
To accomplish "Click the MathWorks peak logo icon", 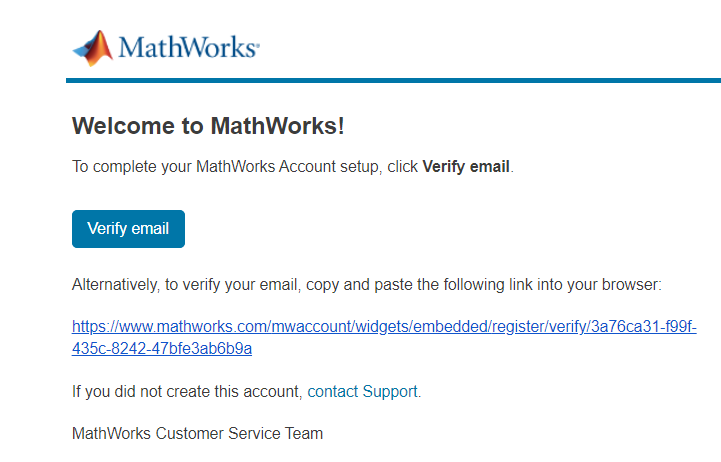I will click(93, 48).
